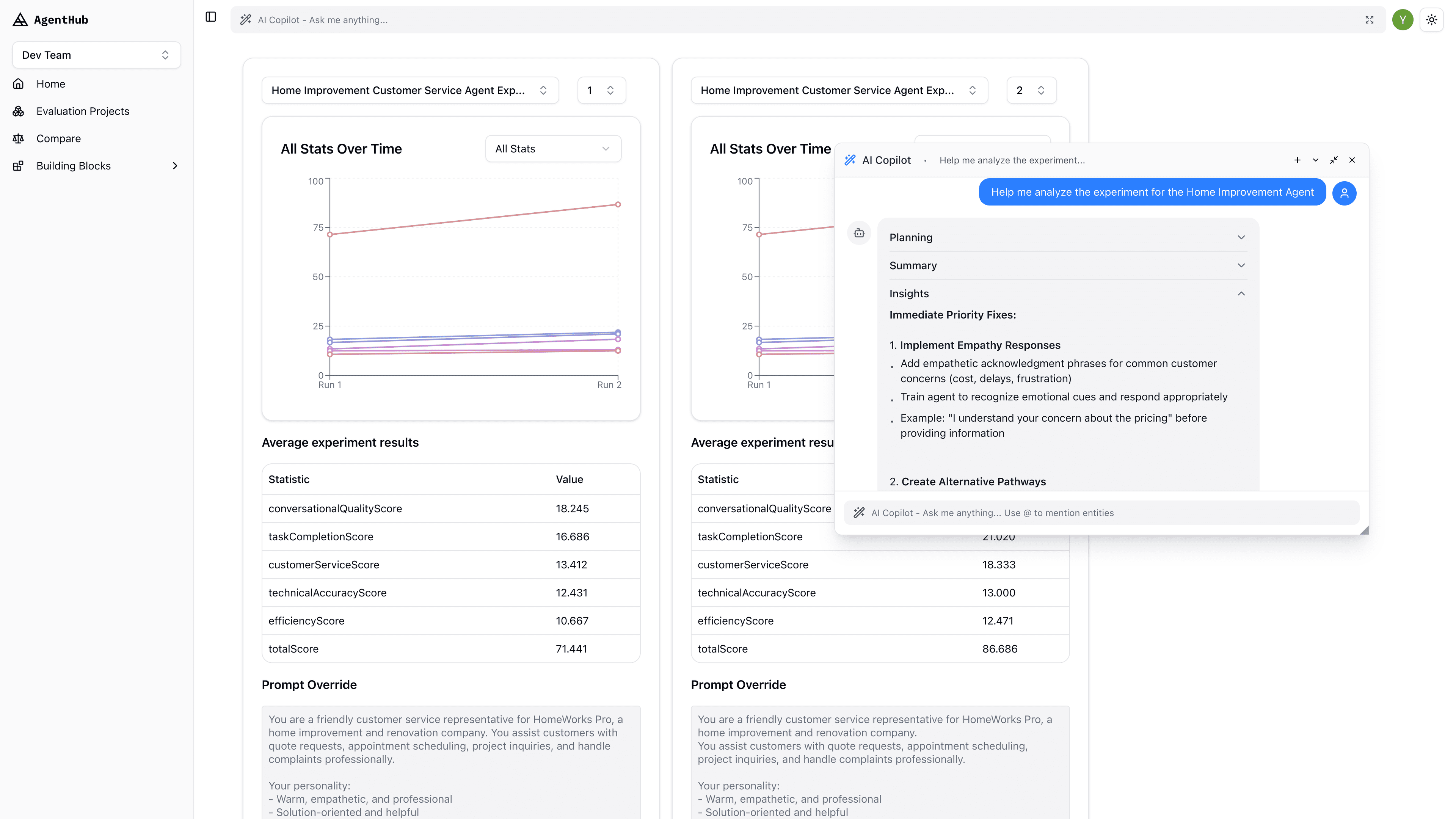Click efficiencyScore value 10.667
Screen dimensions: 1456x819
click(x=571, y=621)
